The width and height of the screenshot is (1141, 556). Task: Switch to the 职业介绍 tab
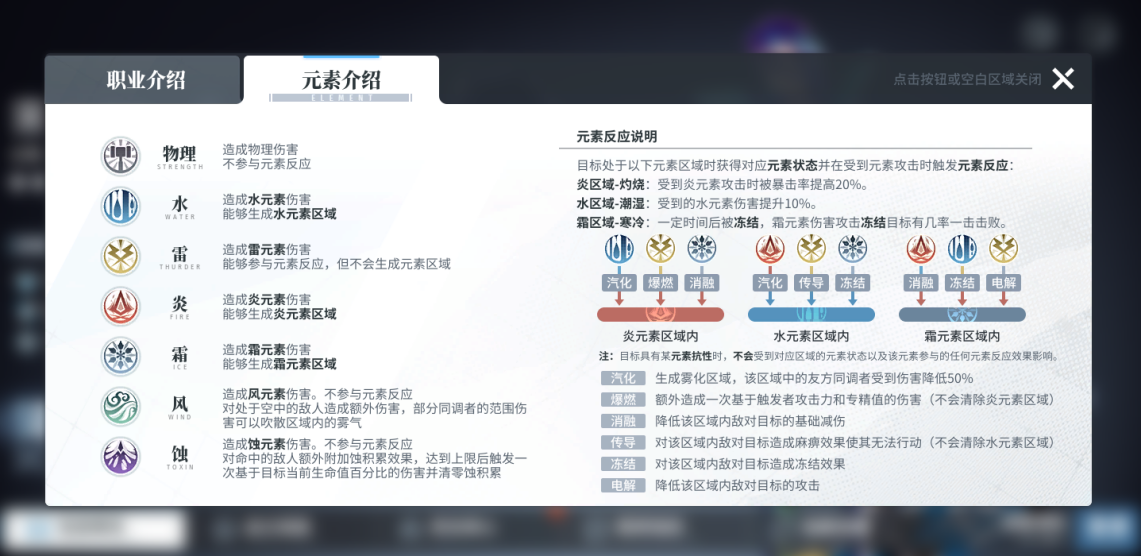coord(145,81)
